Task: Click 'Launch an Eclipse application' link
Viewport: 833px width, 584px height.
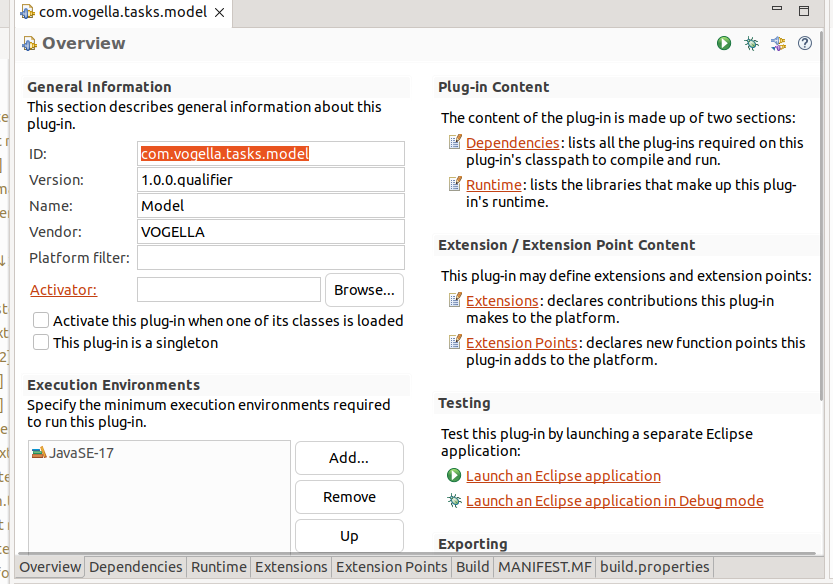Action: tap(563, 476)
